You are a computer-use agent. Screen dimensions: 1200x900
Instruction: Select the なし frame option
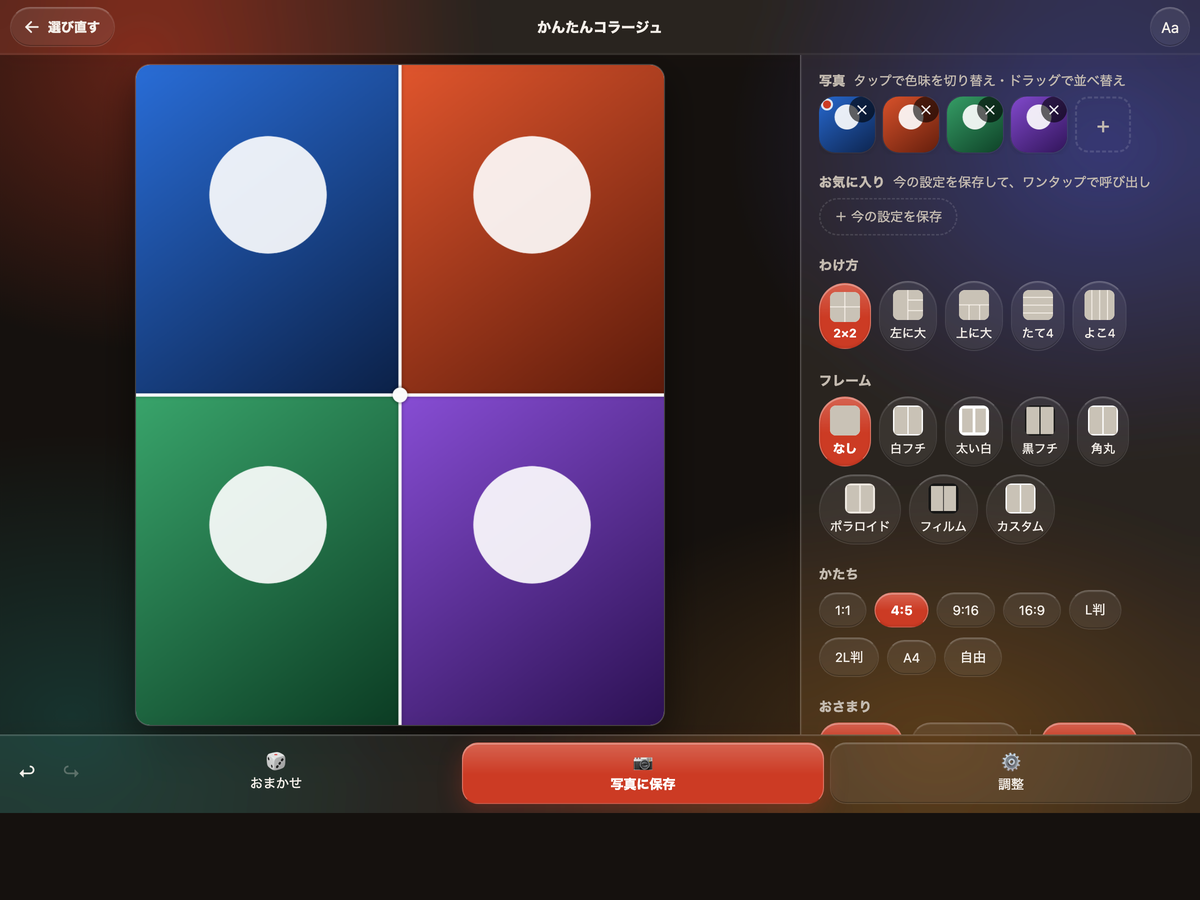(x=845, y=431)
